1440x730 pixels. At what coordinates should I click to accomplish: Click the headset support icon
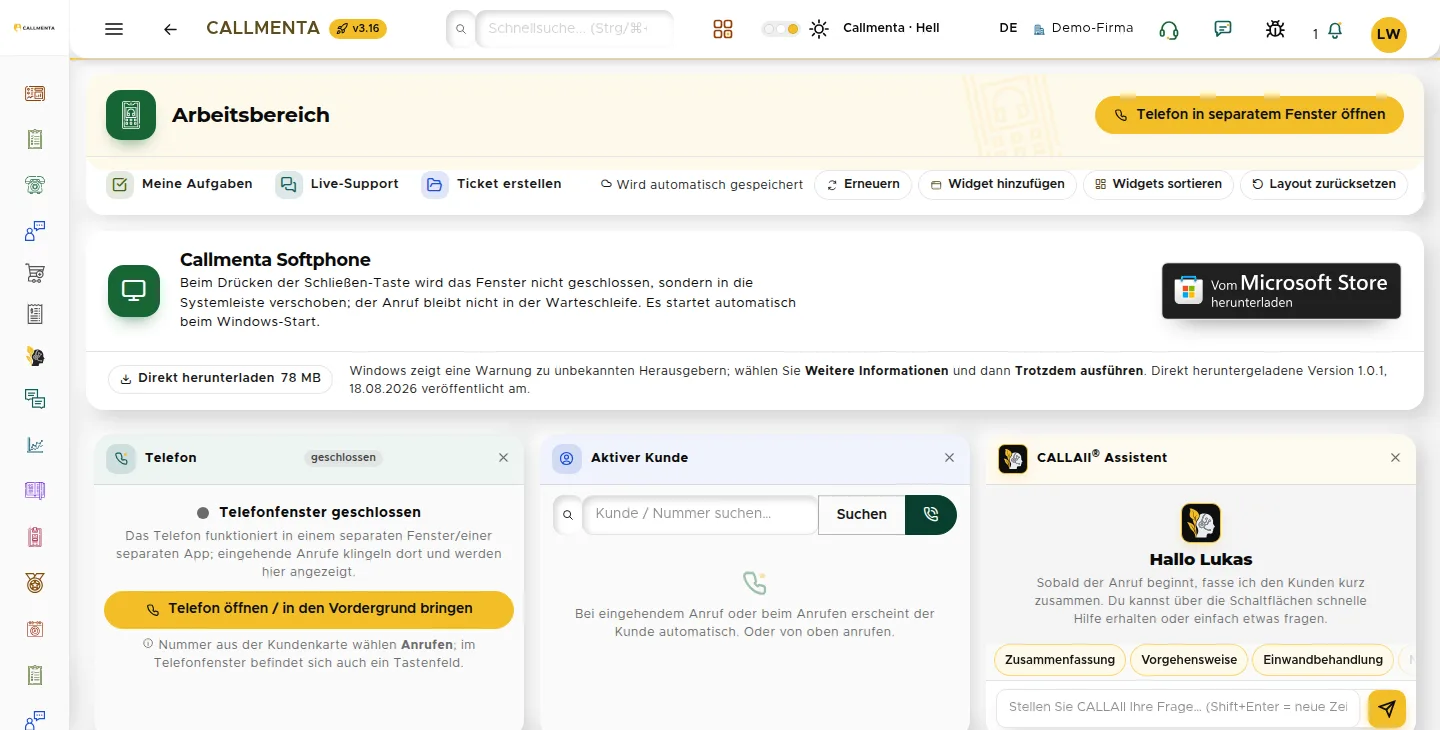[1168, 29]
